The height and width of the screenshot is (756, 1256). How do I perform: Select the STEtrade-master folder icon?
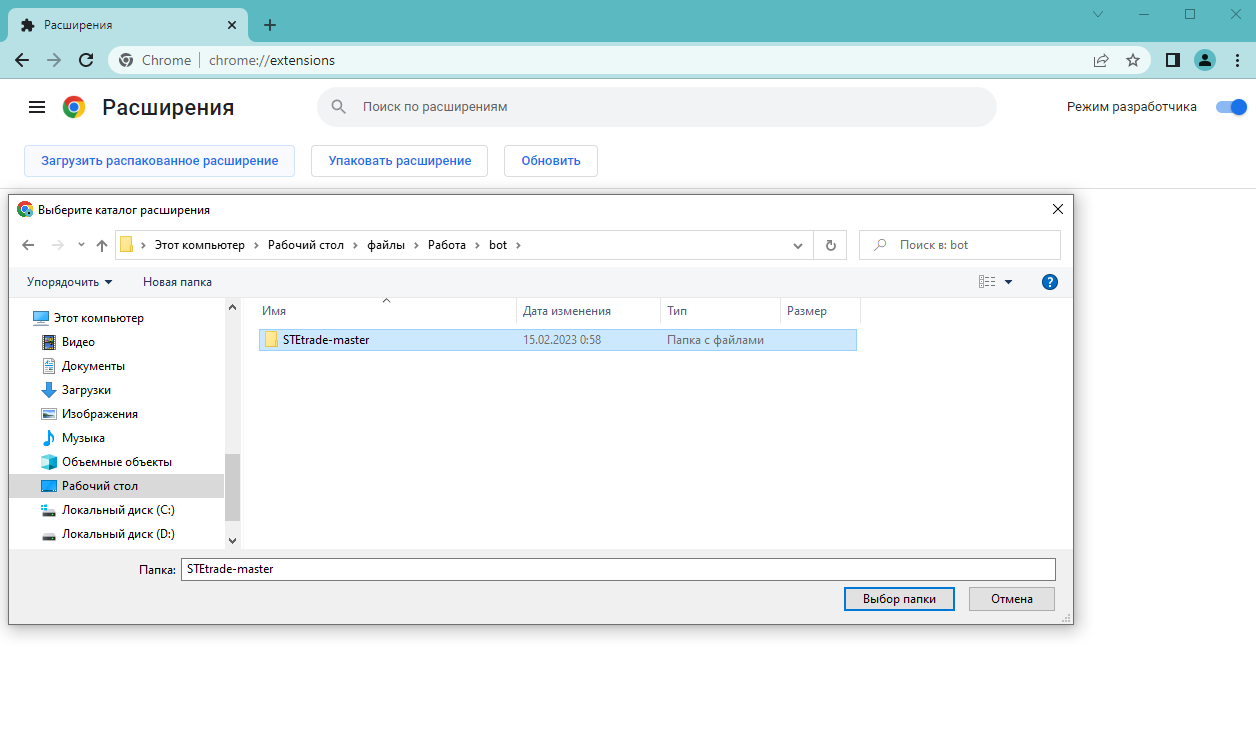click(x=271, y=340)
